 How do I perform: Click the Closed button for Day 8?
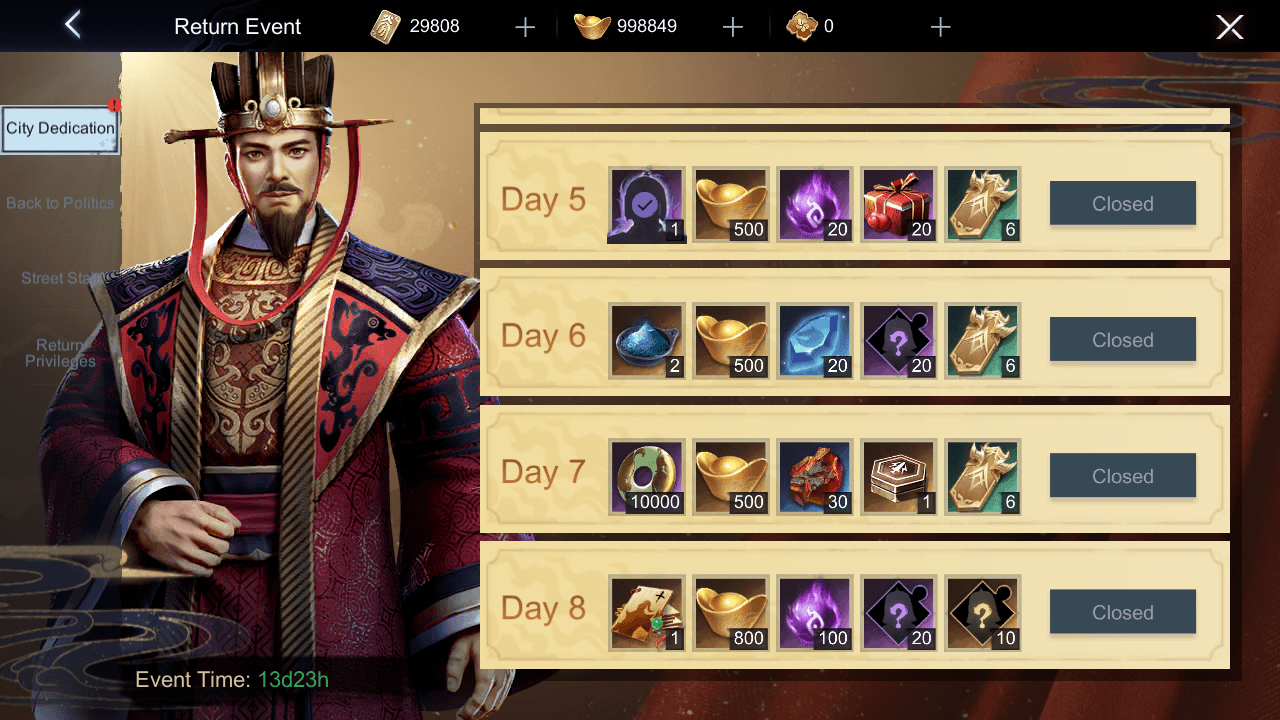[x=1122, y=612]
